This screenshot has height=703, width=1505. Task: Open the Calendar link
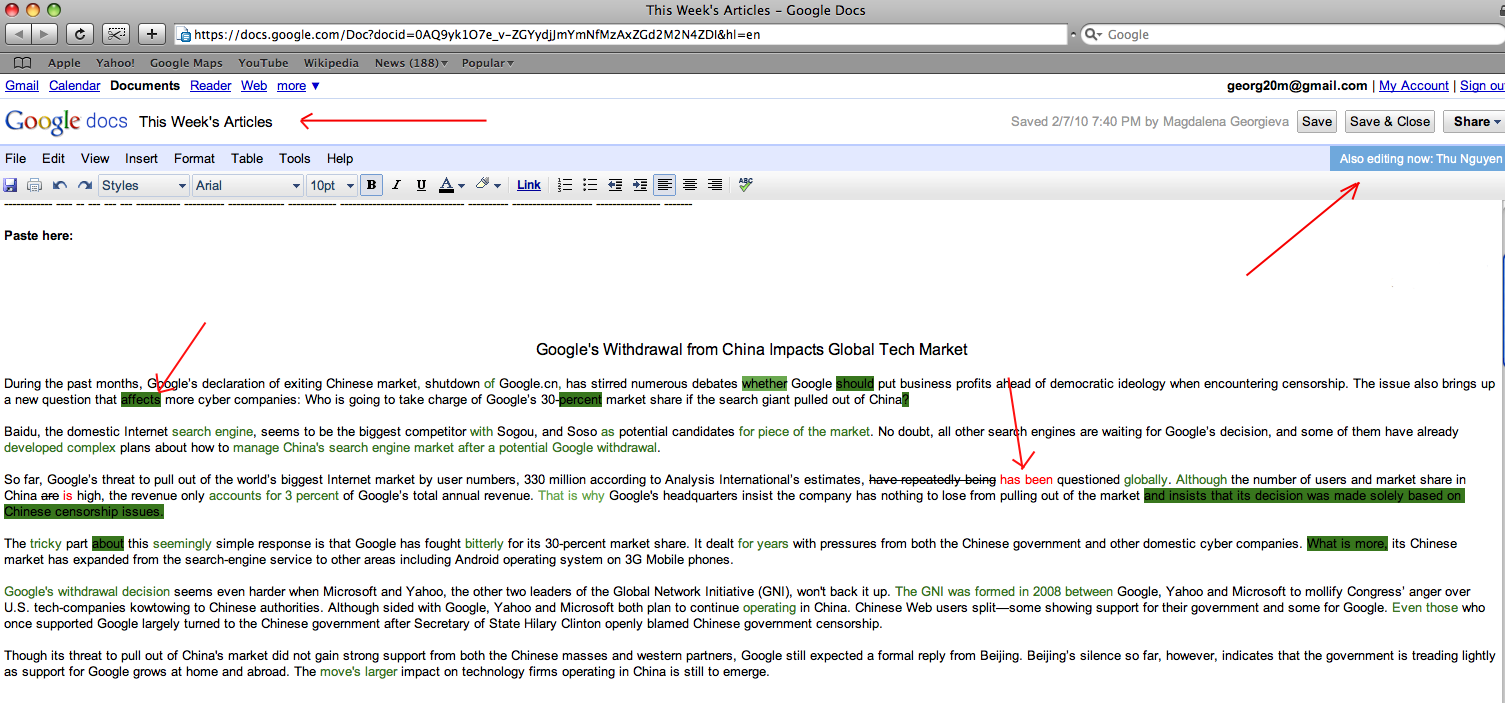(x=75, y=86)
